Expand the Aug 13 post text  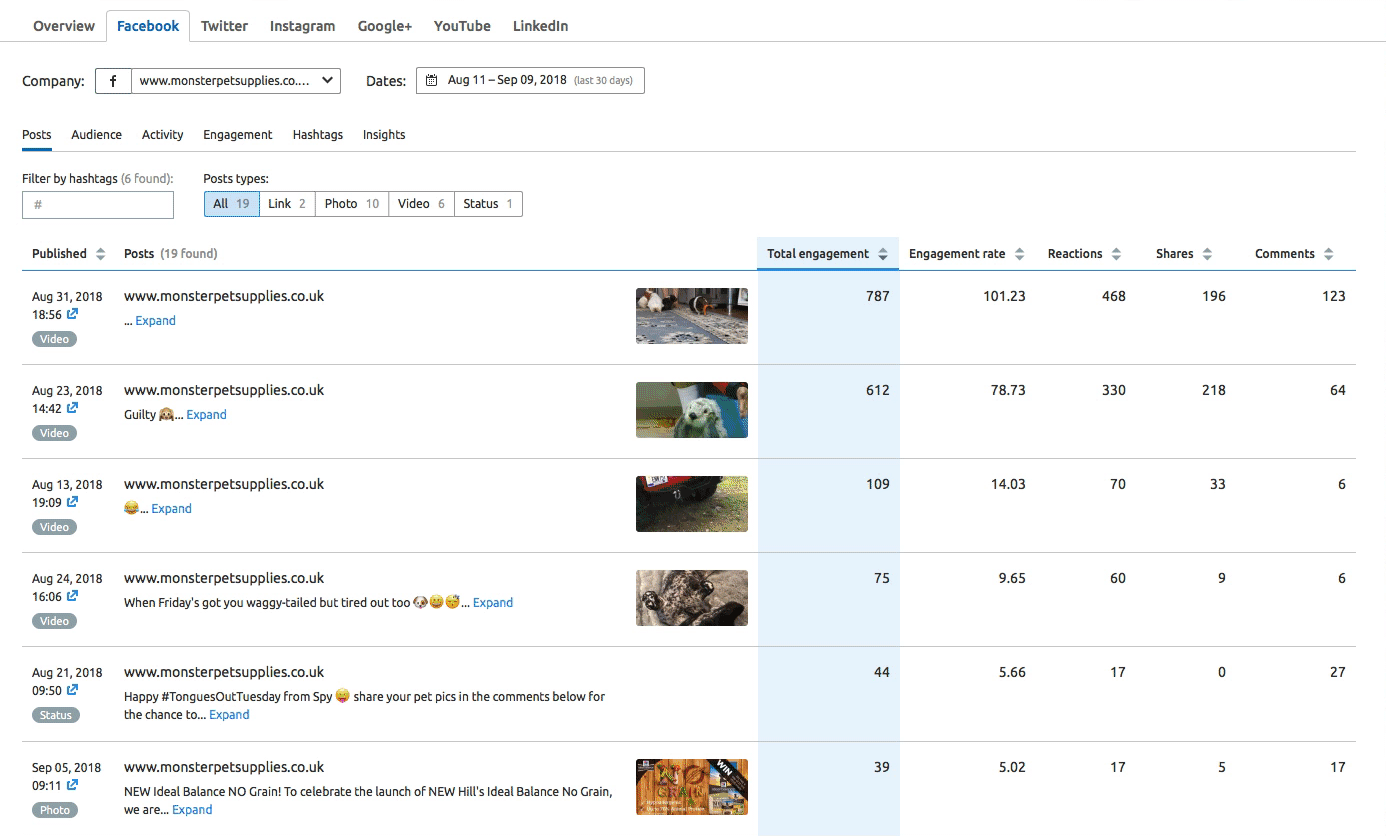[x=171, y=509]
